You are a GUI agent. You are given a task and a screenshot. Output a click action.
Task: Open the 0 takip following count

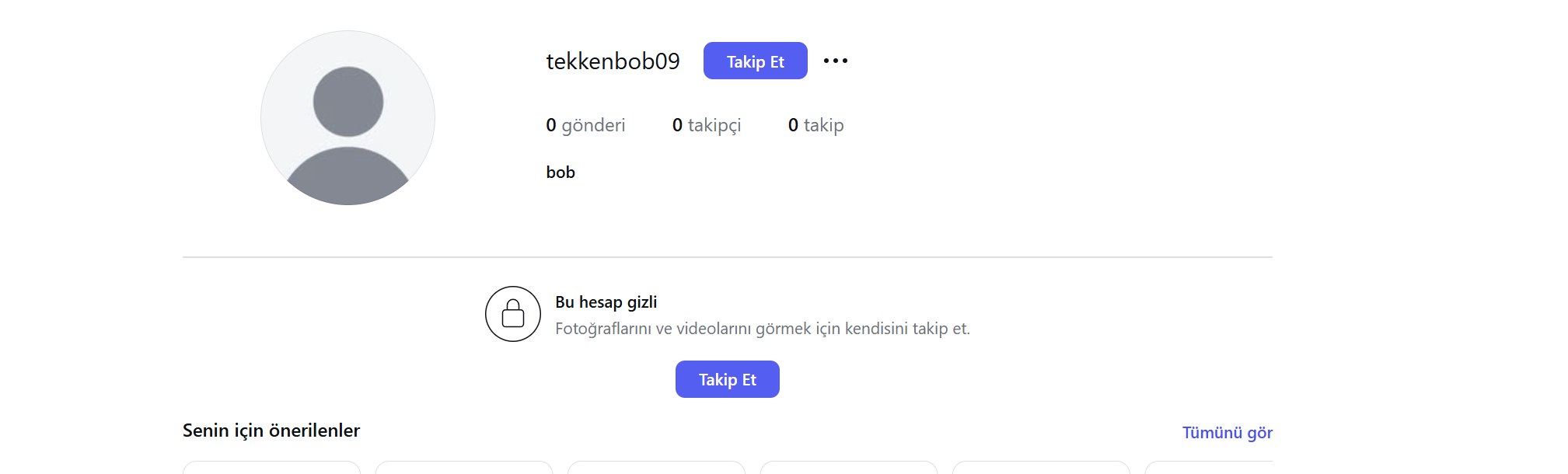(x=815, y=125)
